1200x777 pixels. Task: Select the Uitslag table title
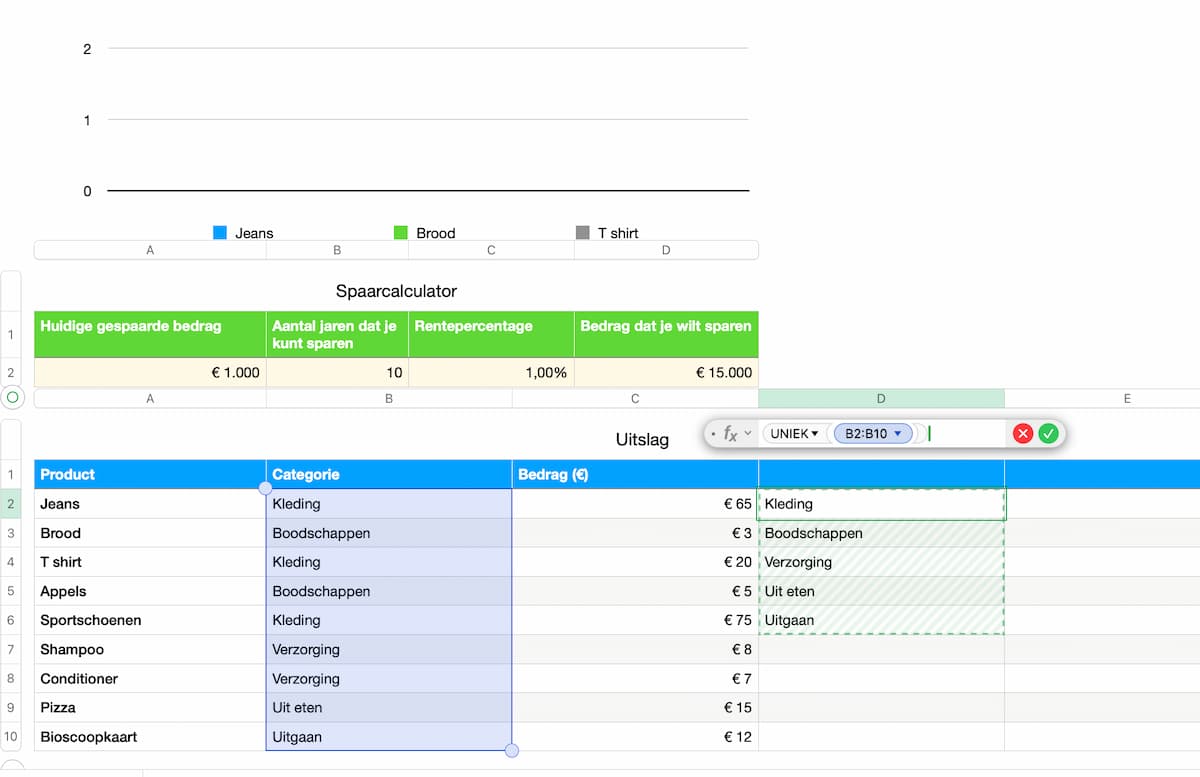(x=642, y=439)
